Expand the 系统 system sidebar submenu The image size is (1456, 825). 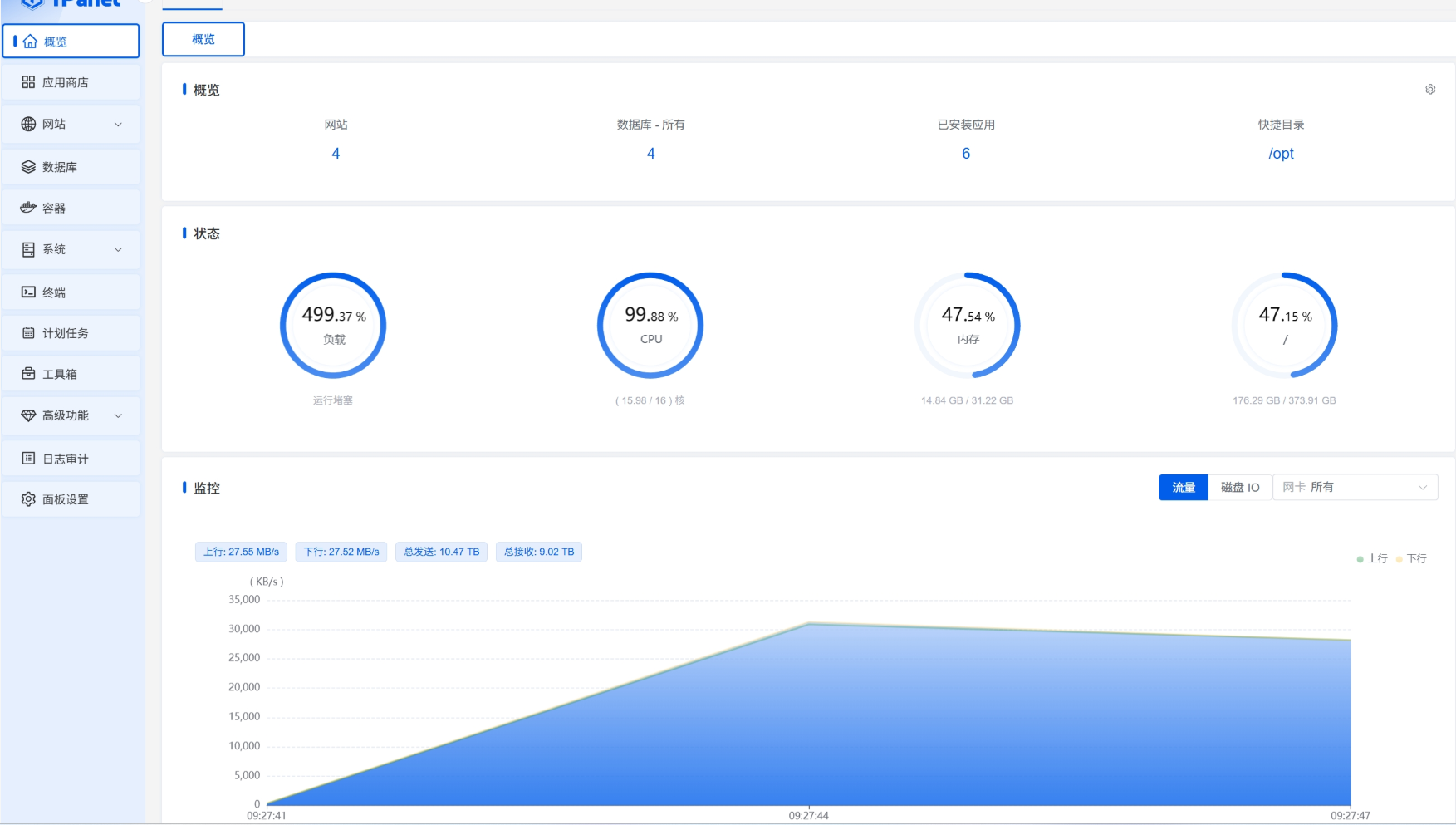pos(118,249)
